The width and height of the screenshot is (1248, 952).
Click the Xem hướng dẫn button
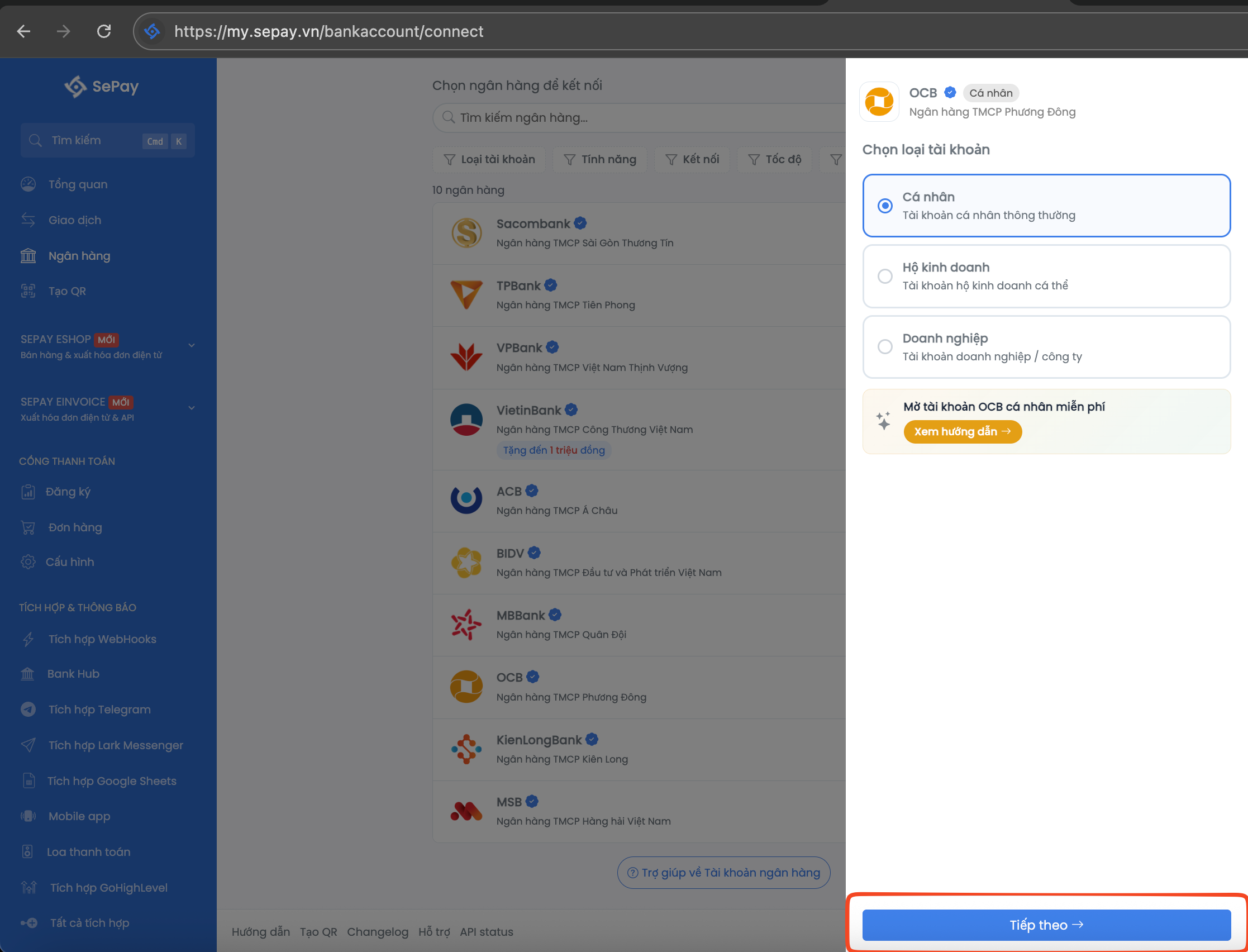click(962, 432)
